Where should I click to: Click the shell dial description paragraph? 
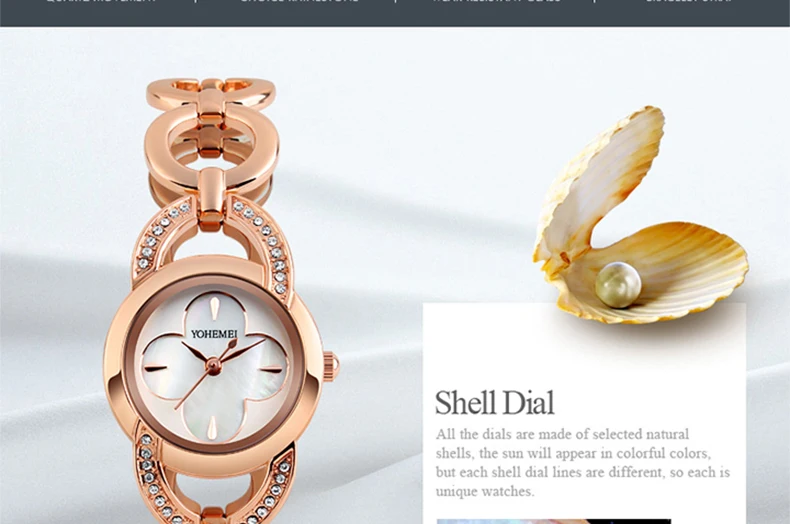point(583,463)
